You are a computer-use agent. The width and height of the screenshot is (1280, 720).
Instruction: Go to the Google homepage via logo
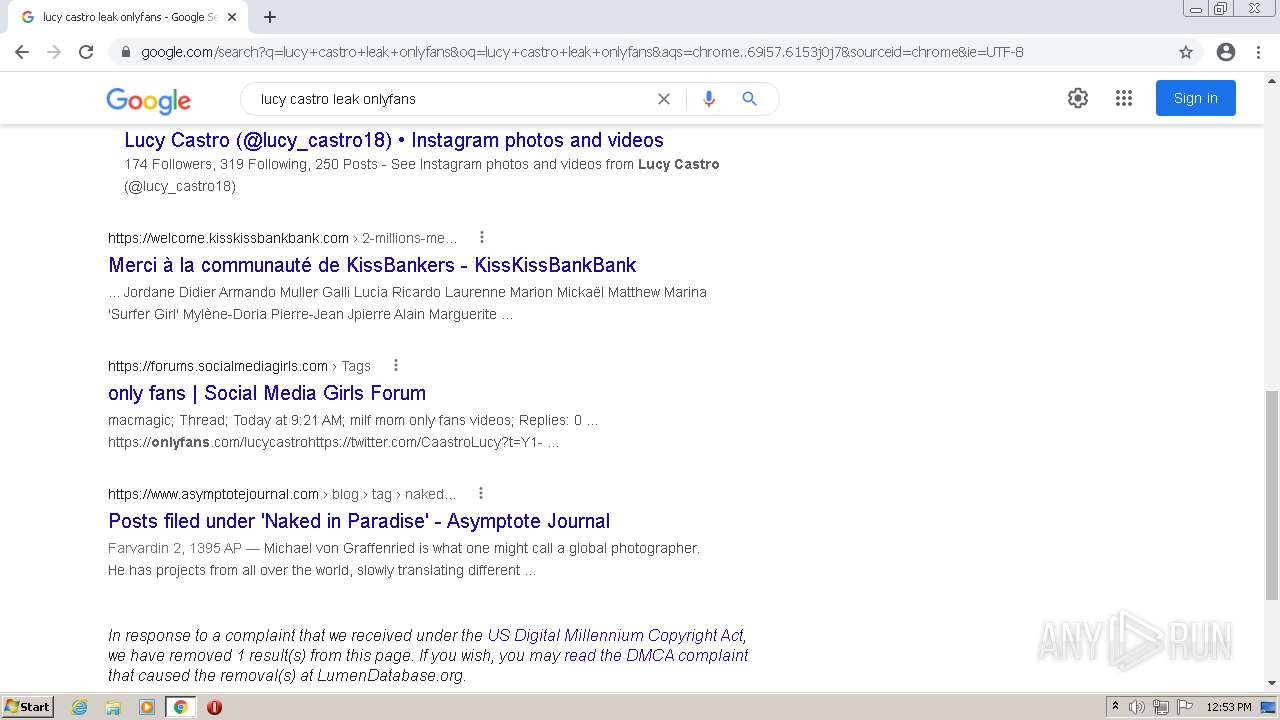coord(148,100)
